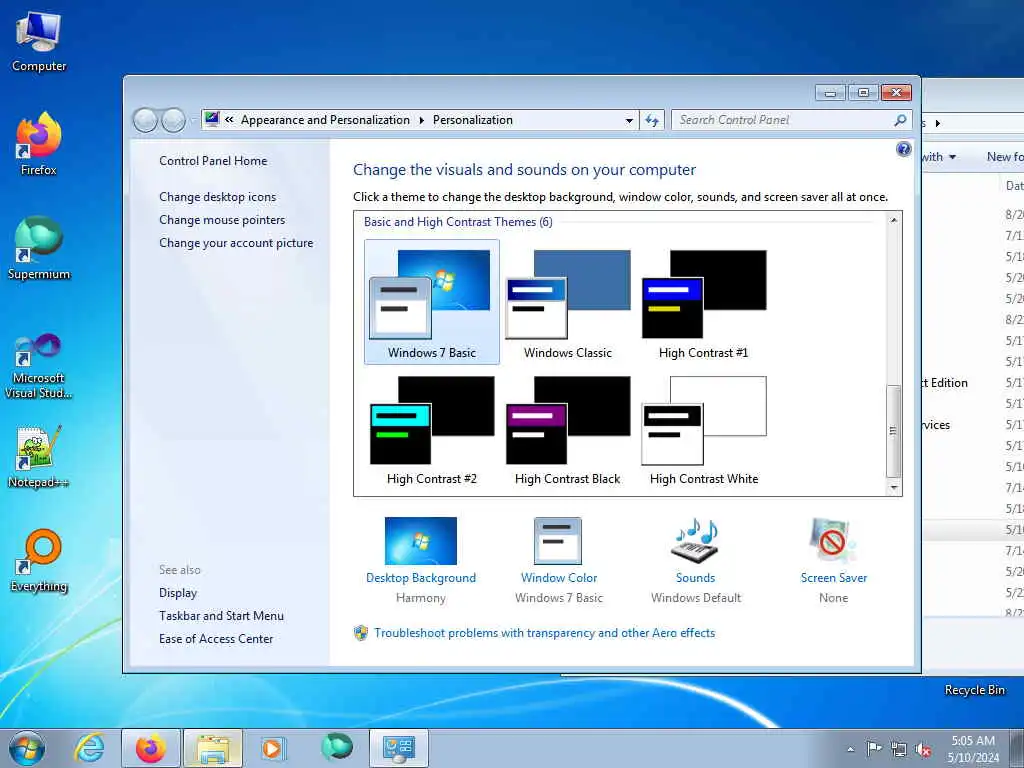This screenshot has width=1024, height=768.
Task: Go back with the back arrow button
Action: [146, 120]
